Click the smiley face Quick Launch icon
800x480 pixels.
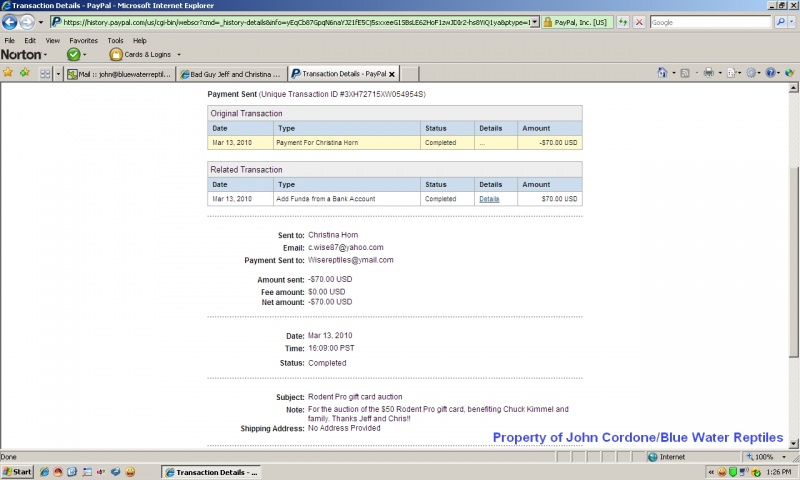[x=131, y=472]
